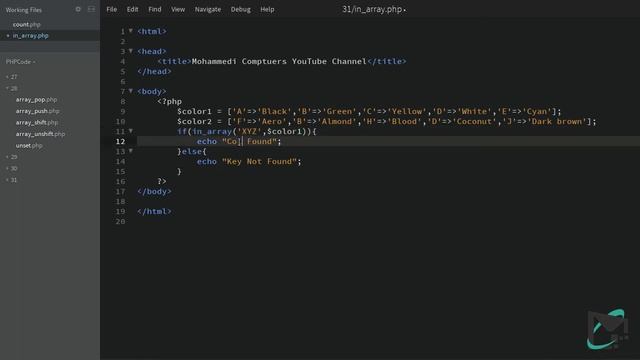The image size is (640, 360).
Task: Open the View menu
Action: point(178,9)
